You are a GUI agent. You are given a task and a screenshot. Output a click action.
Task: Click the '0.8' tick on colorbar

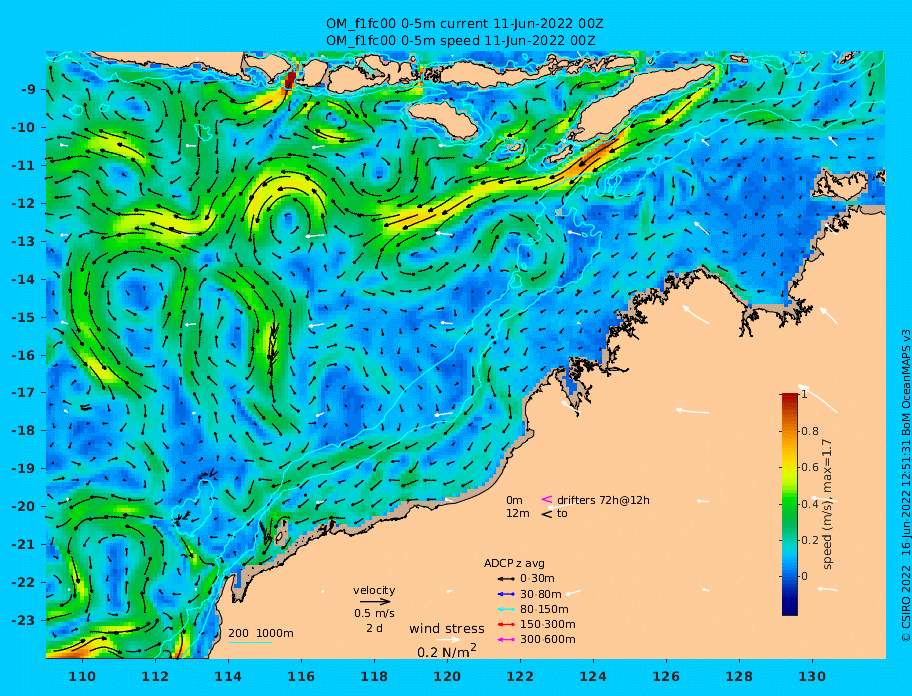point(810,431)
